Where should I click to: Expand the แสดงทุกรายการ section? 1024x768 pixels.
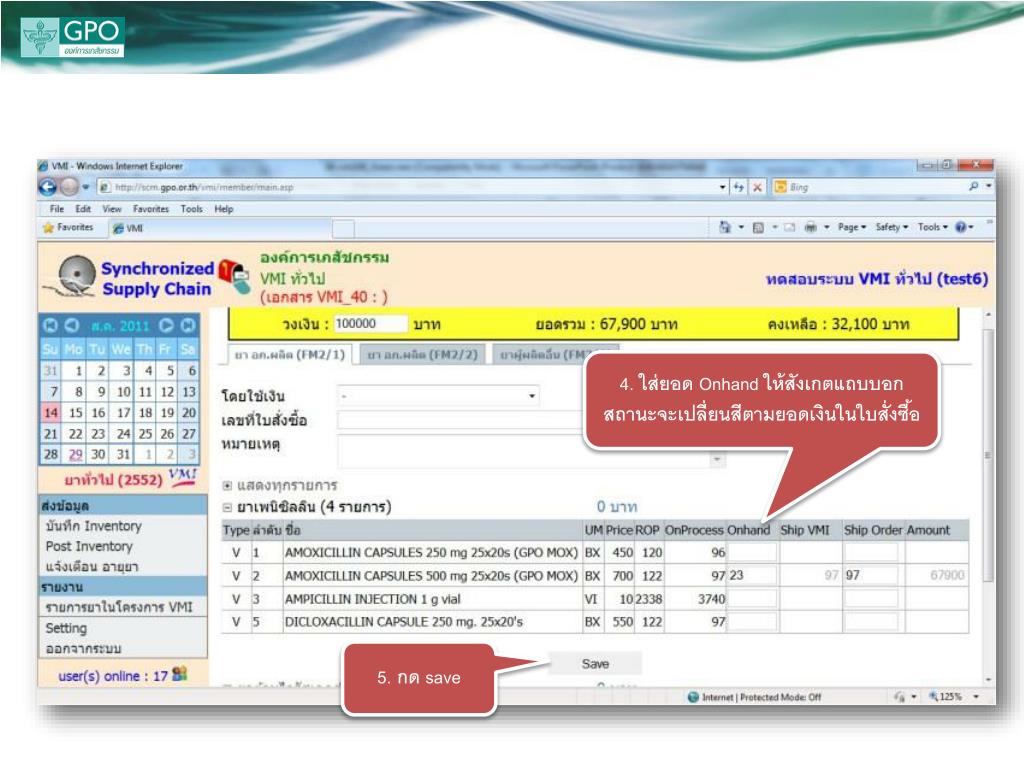click(x=227, y=485)
